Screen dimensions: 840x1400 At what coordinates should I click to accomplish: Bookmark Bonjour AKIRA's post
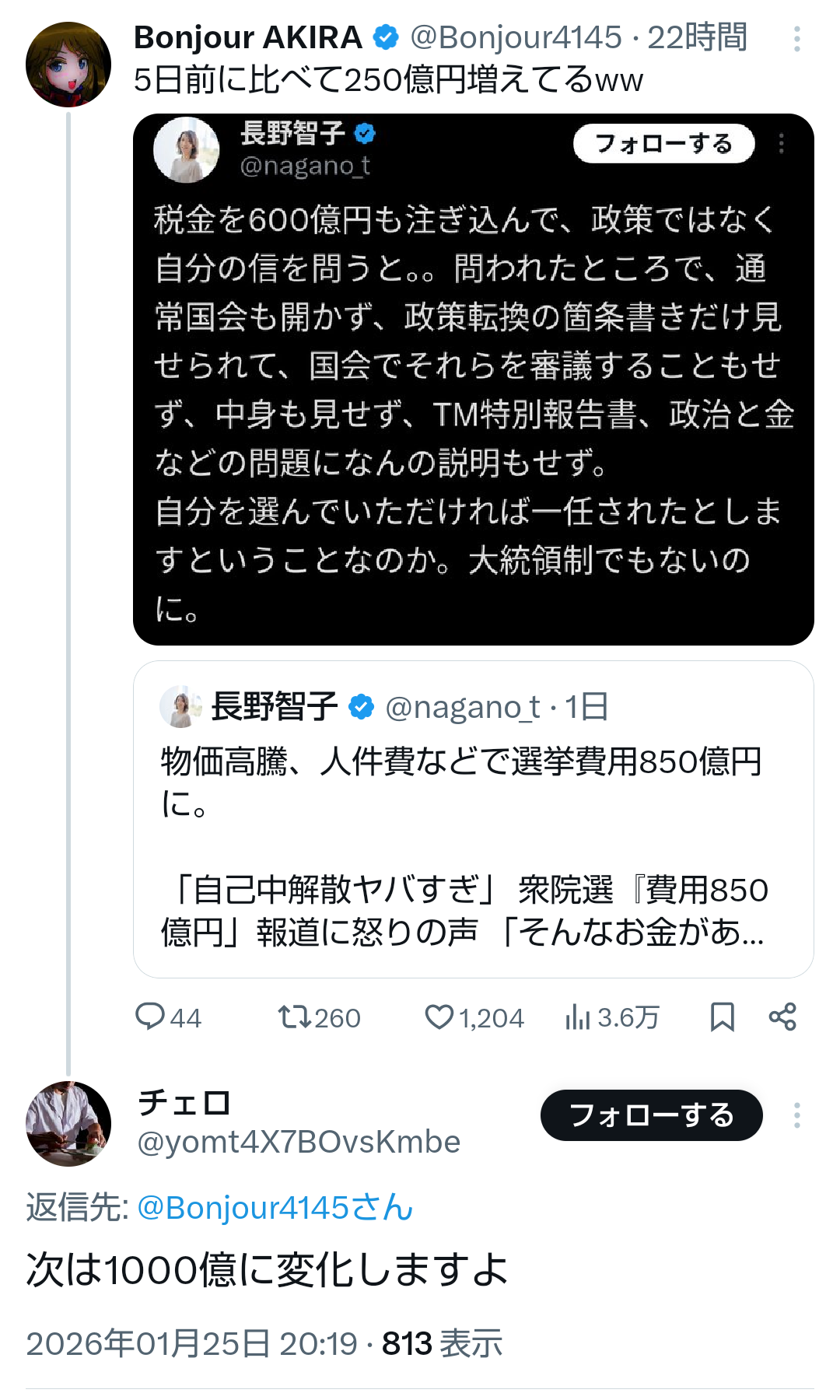722,1017
